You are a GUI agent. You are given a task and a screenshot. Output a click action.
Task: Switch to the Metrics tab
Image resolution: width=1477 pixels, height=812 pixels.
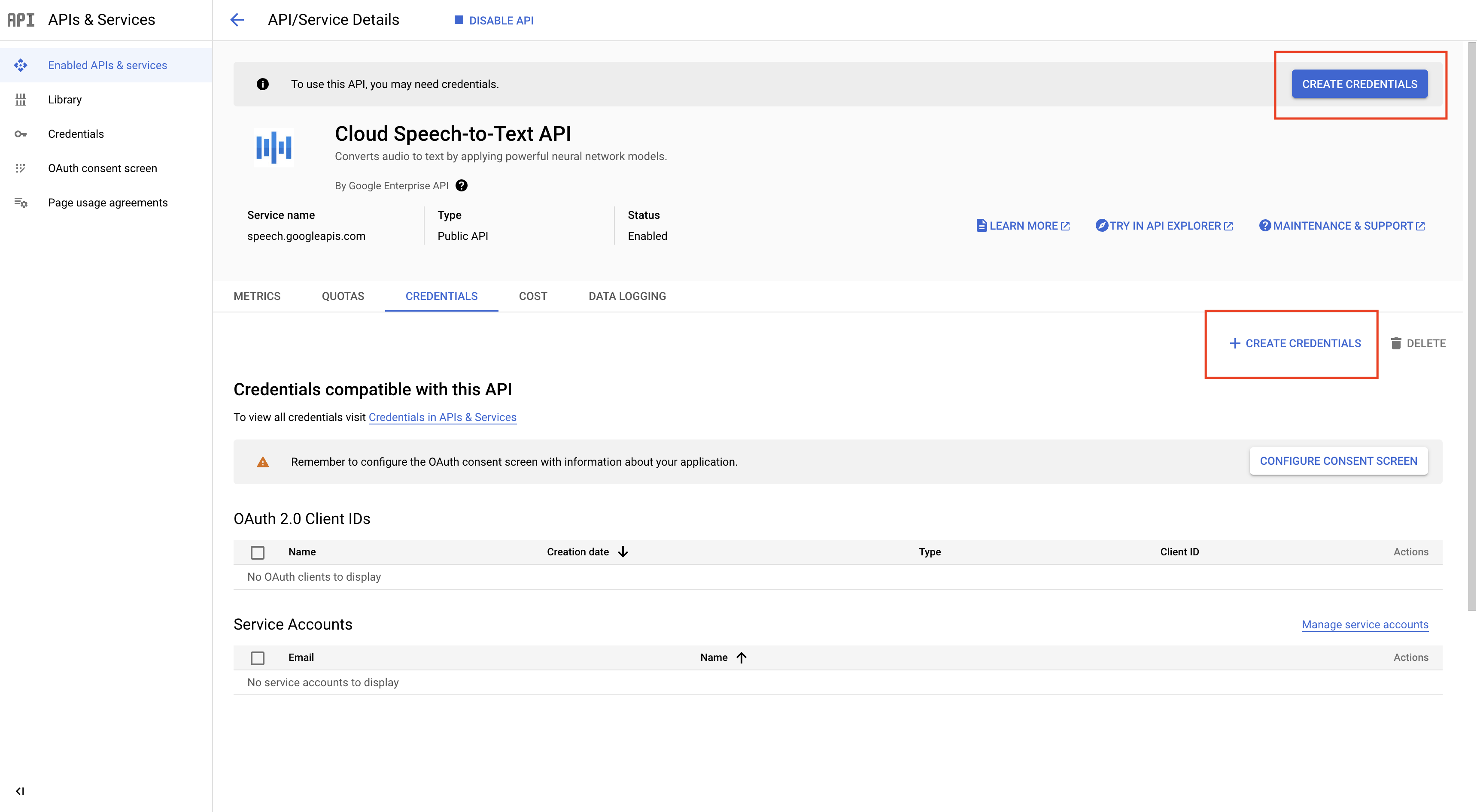tap(257, 296)
